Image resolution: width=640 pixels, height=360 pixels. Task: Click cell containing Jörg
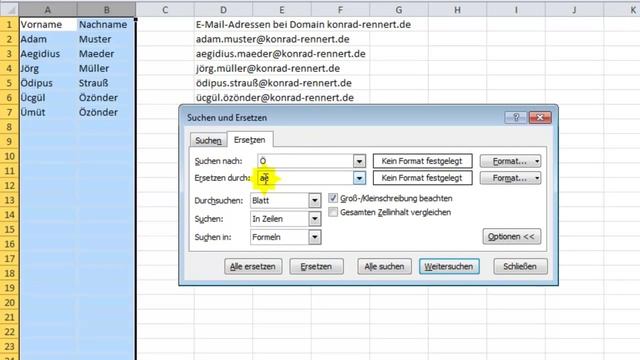[x=48, y=69]
